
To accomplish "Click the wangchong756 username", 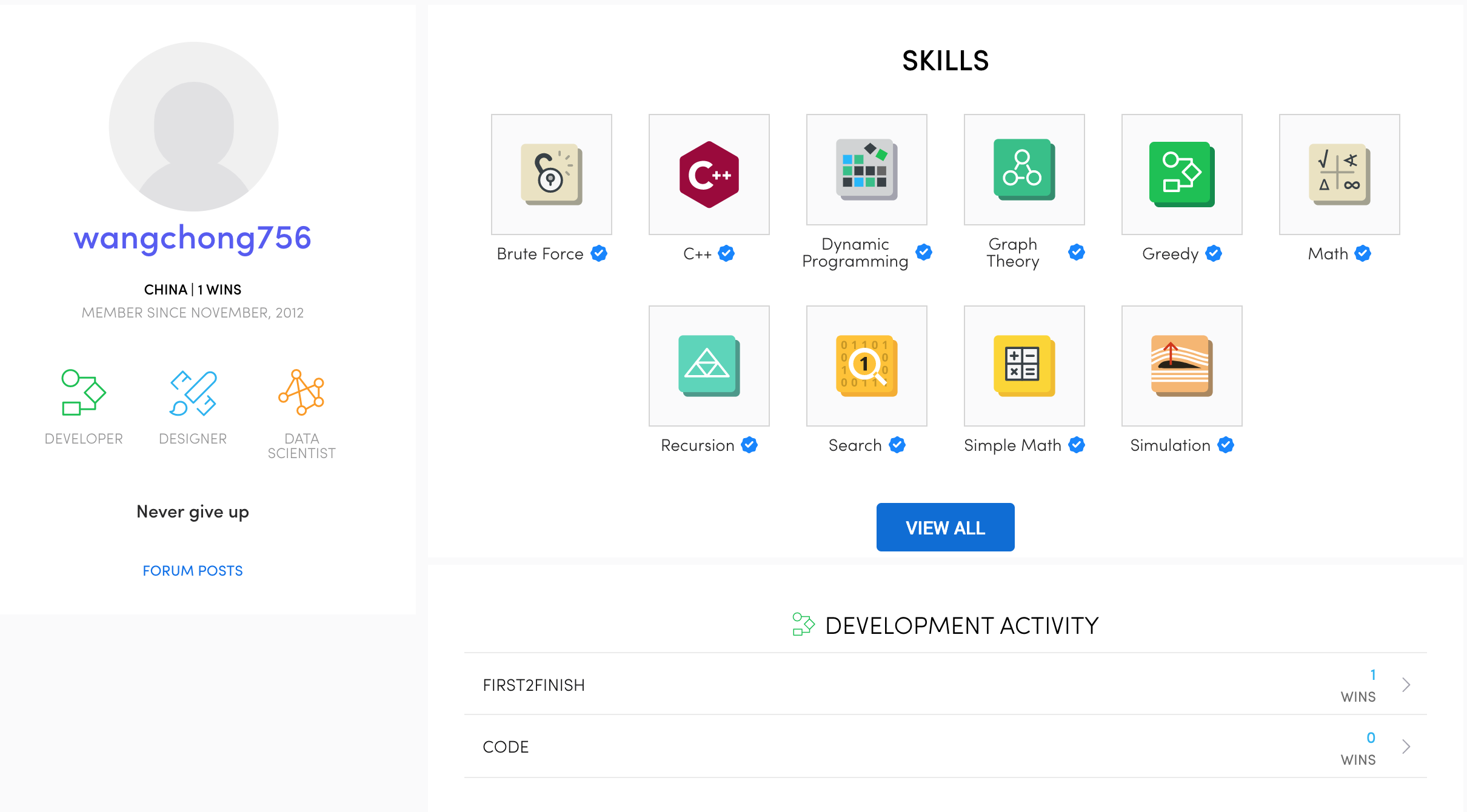I will pos(193,238).
